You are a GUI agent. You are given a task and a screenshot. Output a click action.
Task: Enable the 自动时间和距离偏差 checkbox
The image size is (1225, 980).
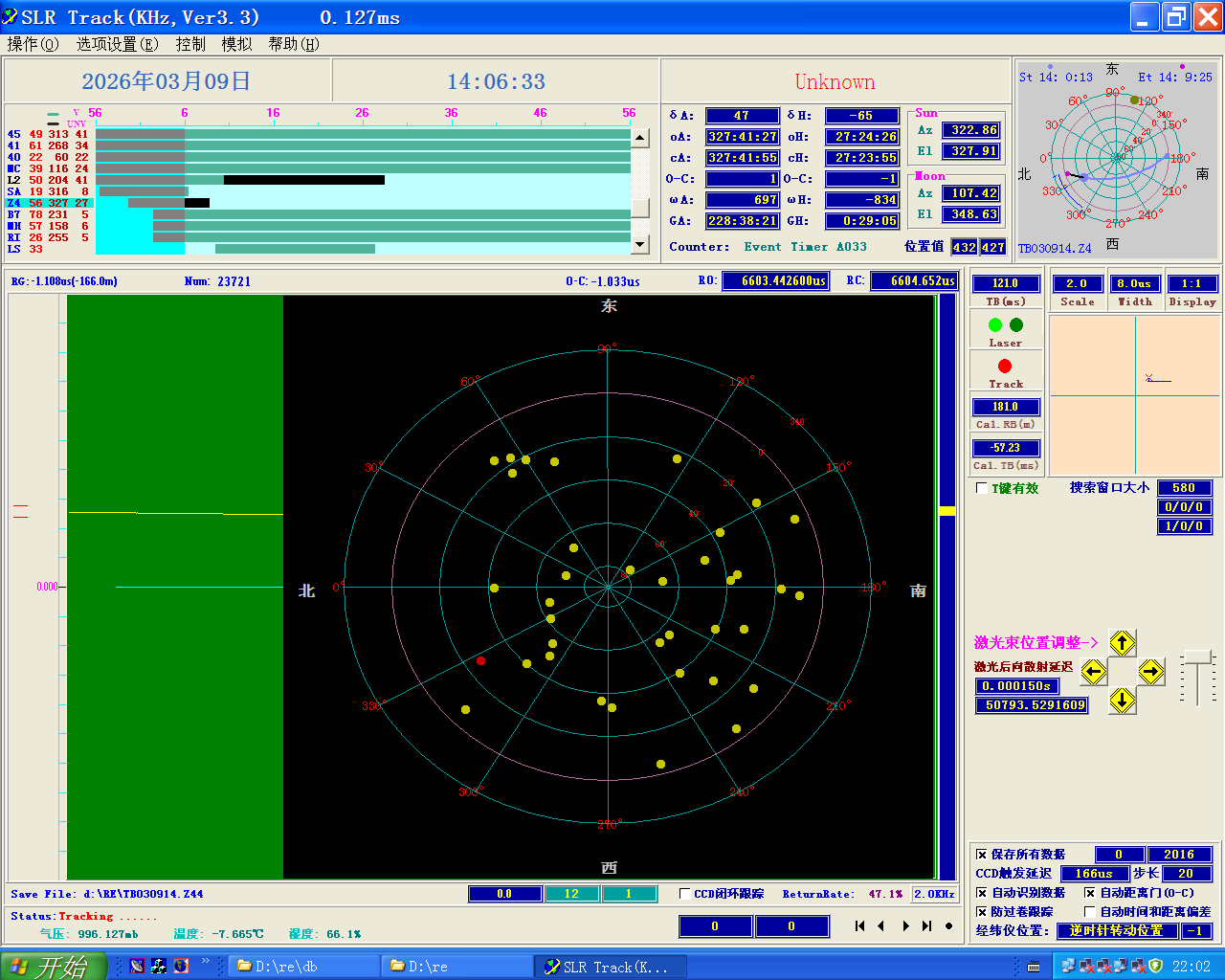click(1089, 912)
